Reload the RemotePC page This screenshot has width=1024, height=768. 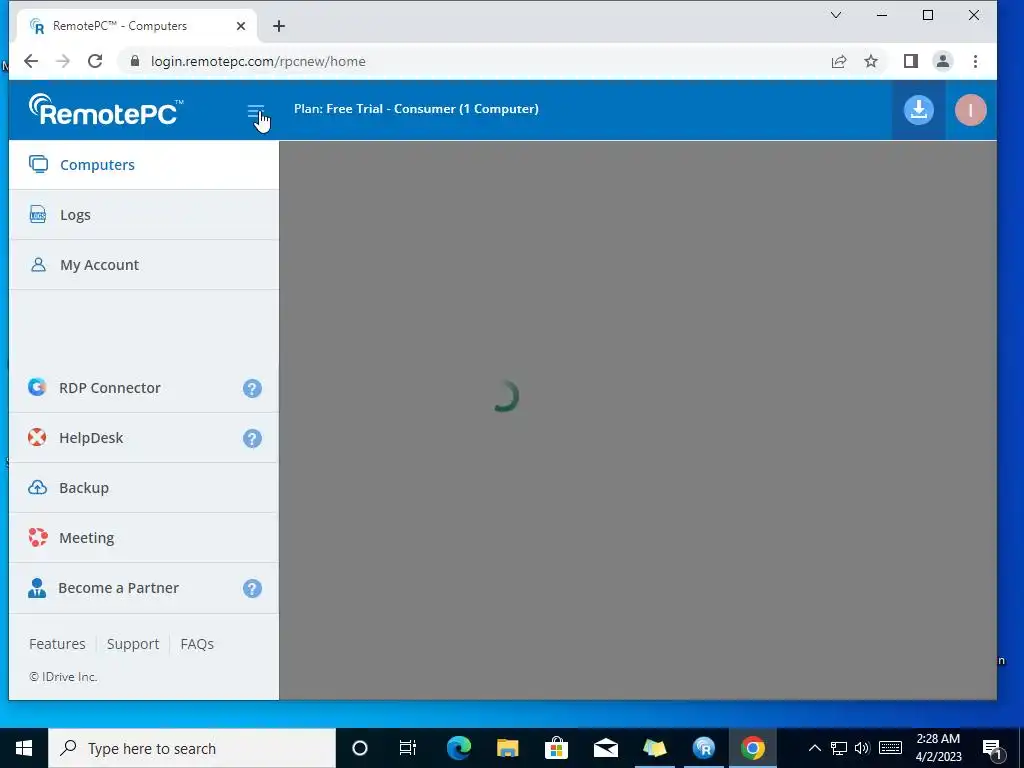[95, 61]
